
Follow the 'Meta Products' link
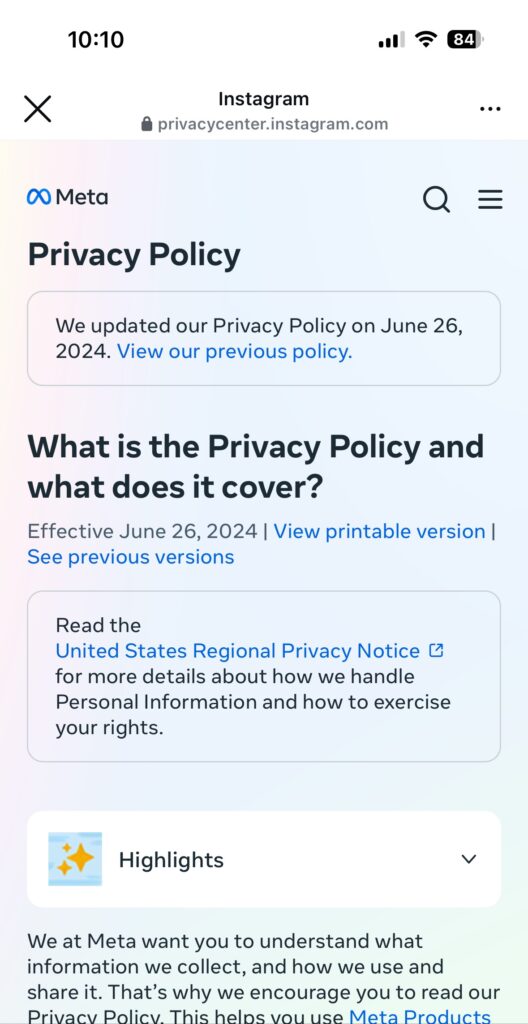point(420,1016)
